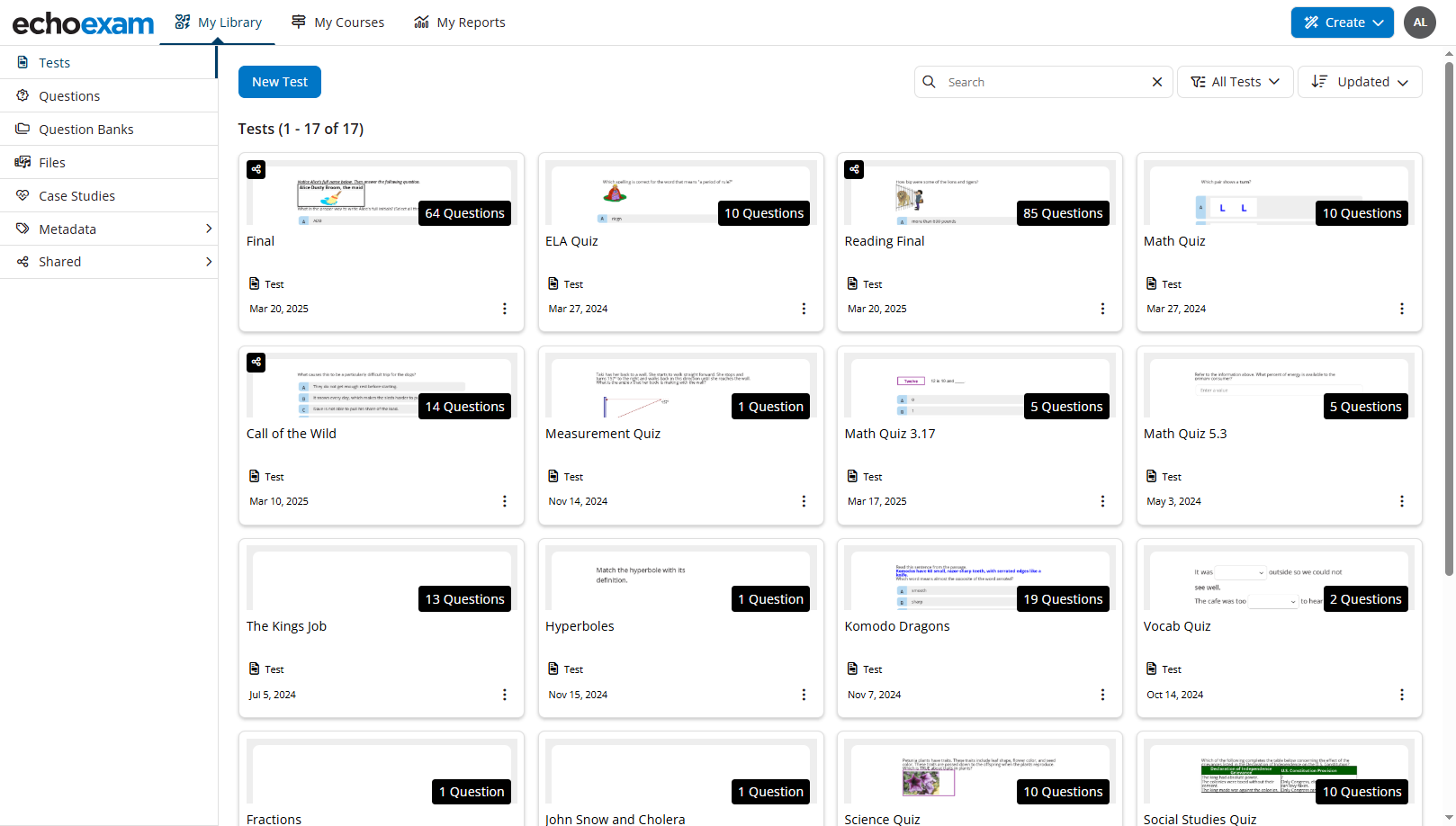
Task: Open the three-dot menu for ELA Quiz
Action: click(x=804, y=309)
